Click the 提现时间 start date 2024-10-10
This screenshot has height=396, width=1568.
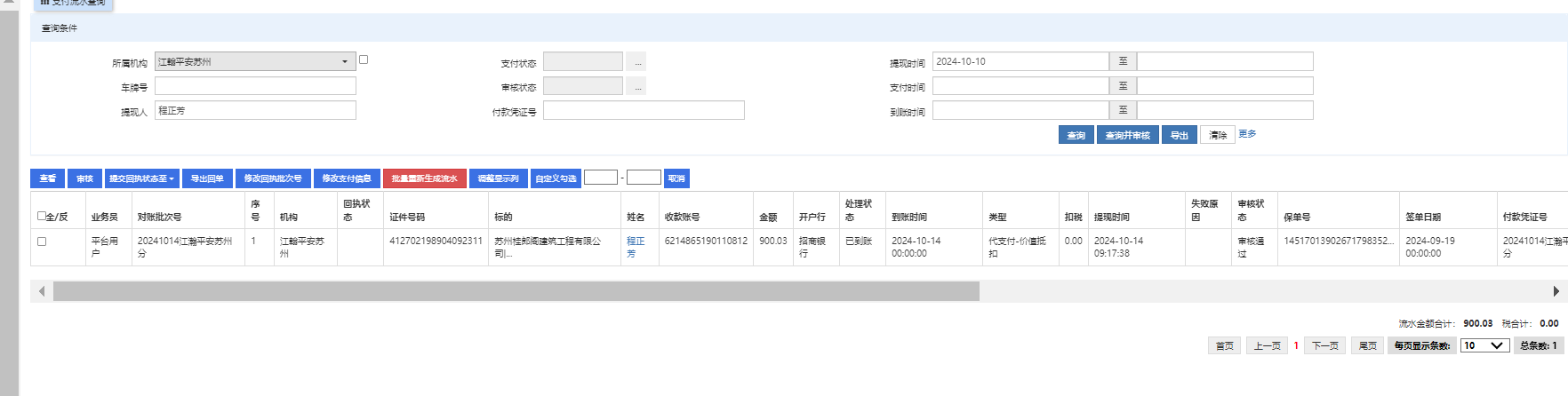[x=1020, y=61]
